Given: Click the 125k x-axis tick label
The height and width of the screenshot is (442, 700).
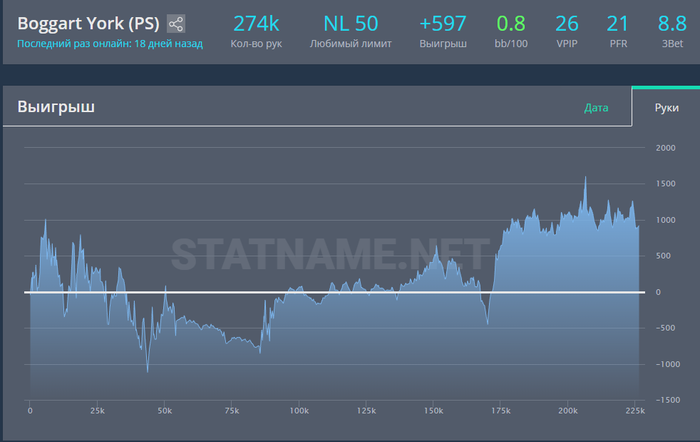Looking at the screenshot, I should click(366, 411).
